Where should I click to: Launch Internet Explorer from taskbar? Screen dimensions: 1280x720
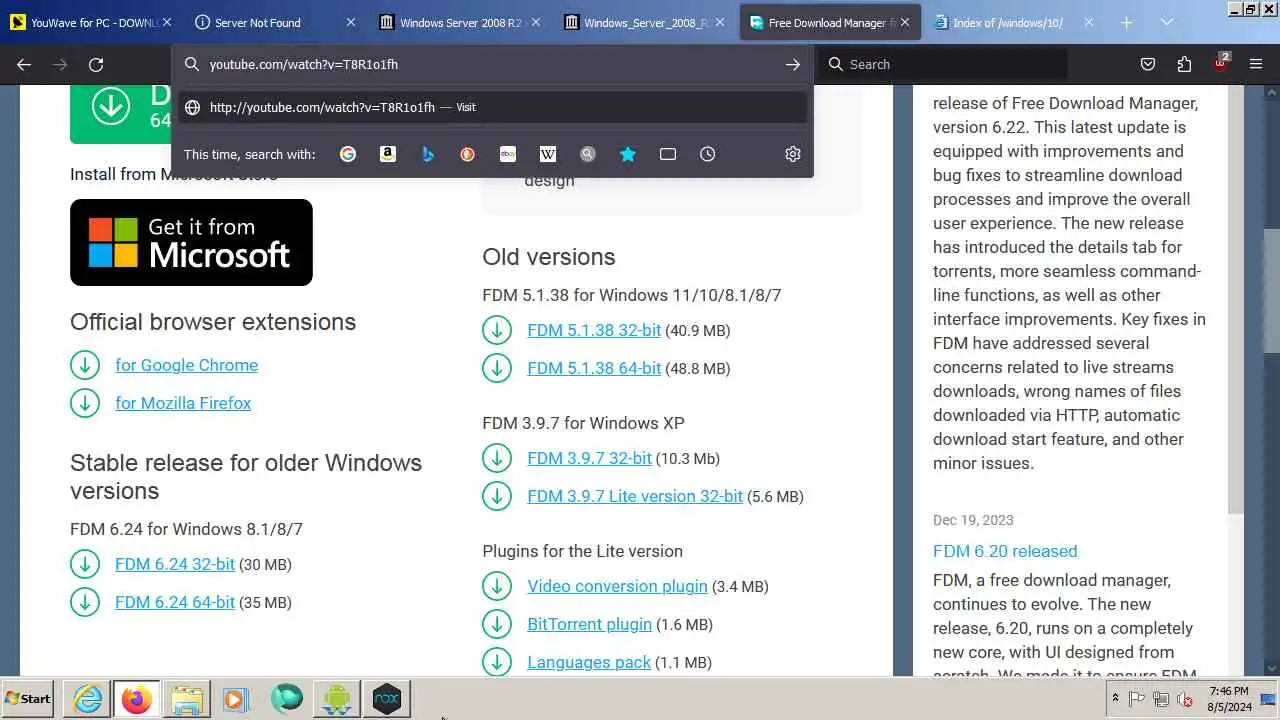[88, 699]
